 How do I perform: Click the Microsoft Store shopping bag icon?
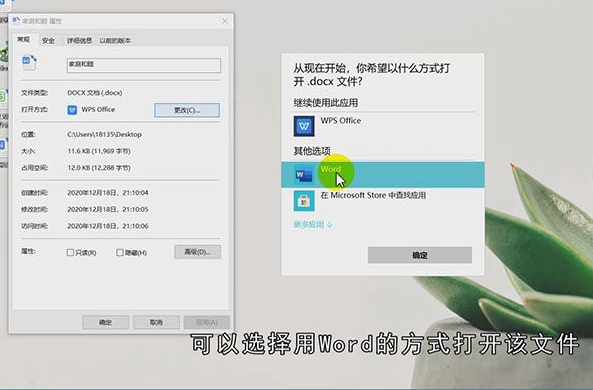point(304,200)
